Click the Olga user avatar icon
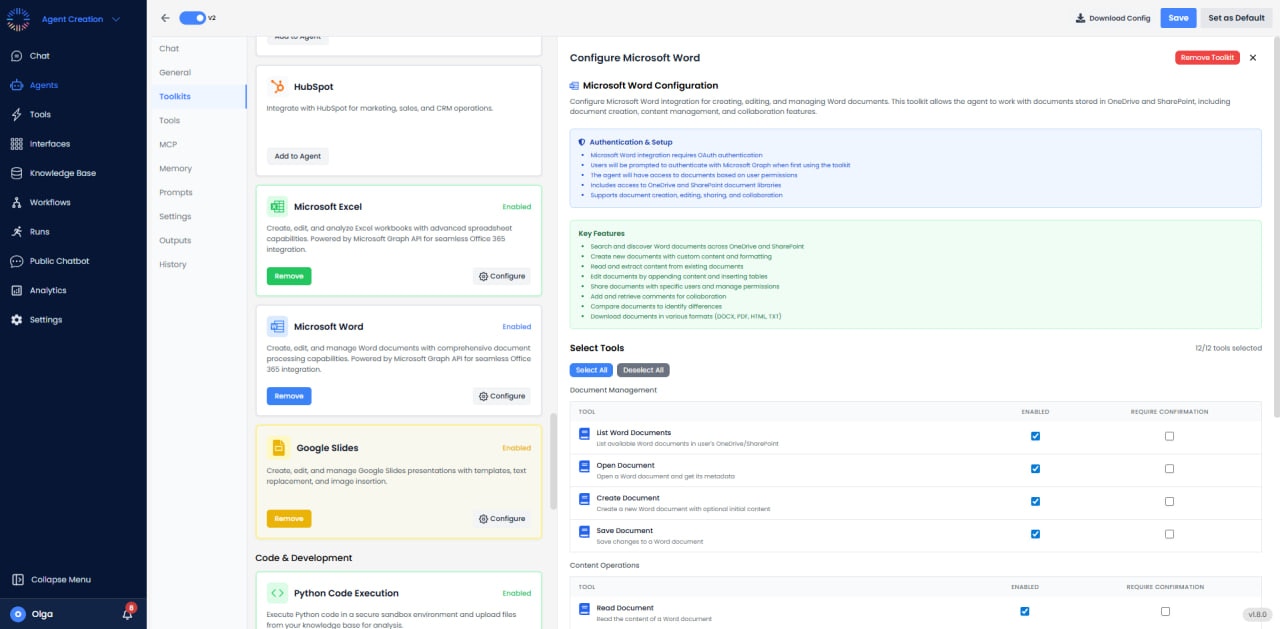 [18, 614]
